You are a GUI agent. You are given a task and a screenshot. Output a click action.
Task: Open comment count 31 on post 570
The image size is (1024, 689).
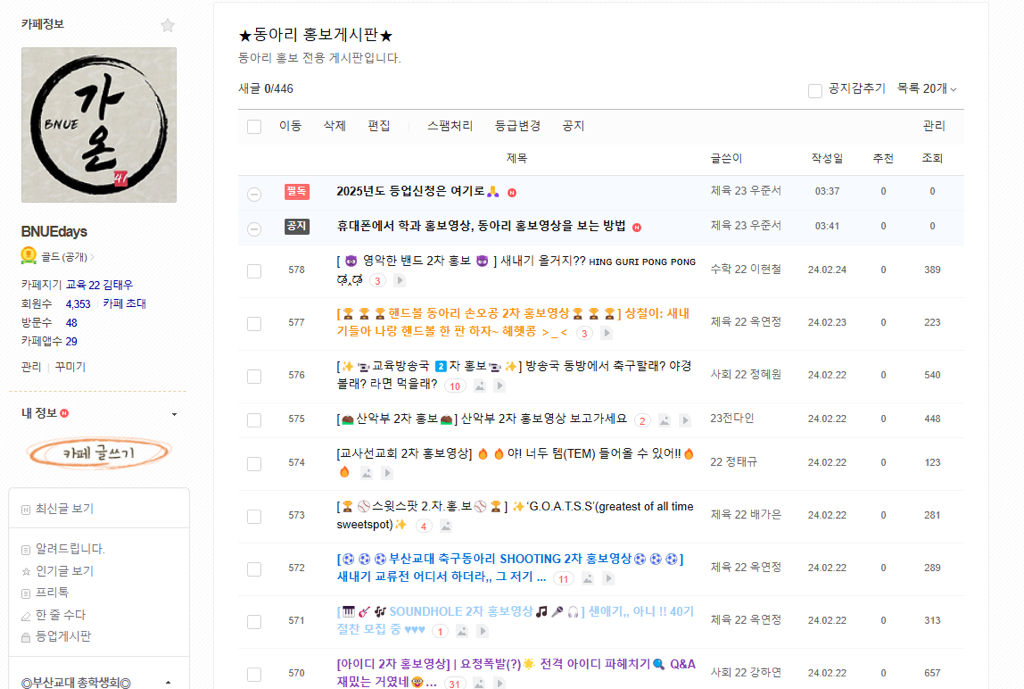tap(454, 683)
